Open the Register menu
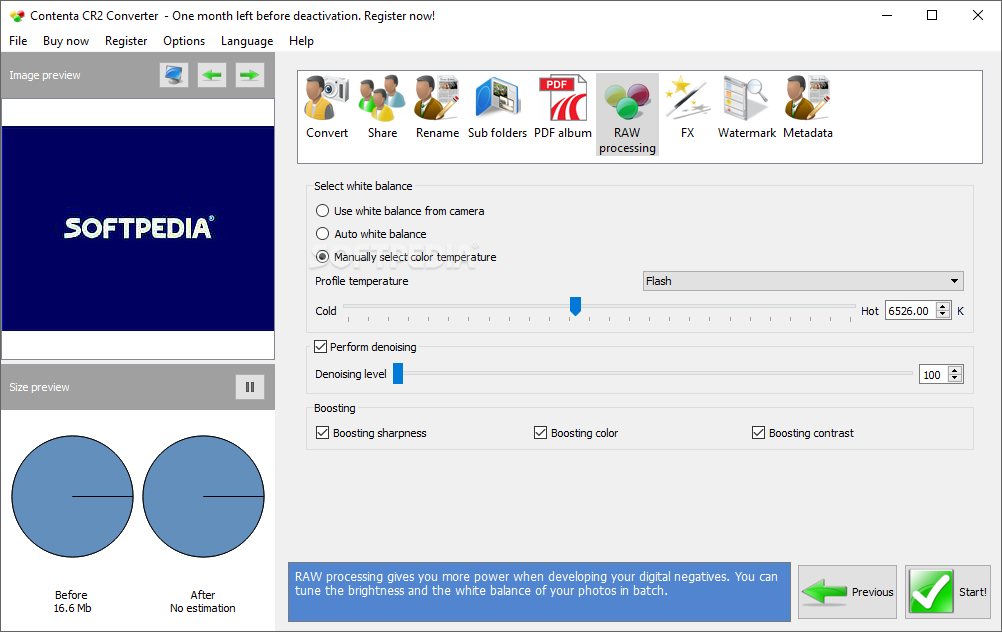The width and height of the screenshot is (1002, 632). 126,41
